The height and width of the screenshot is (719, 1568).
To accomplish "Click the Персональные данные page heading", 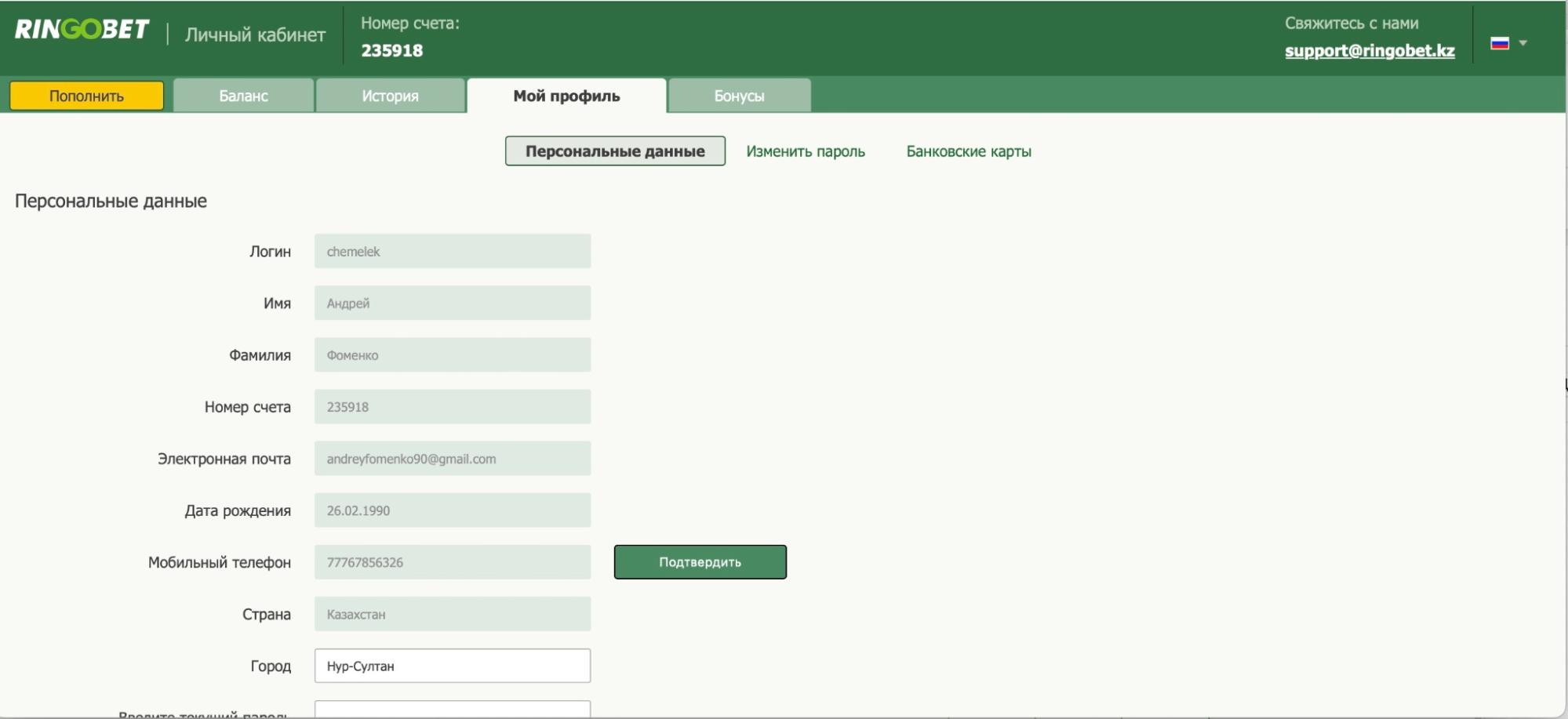I will (111, 202).
